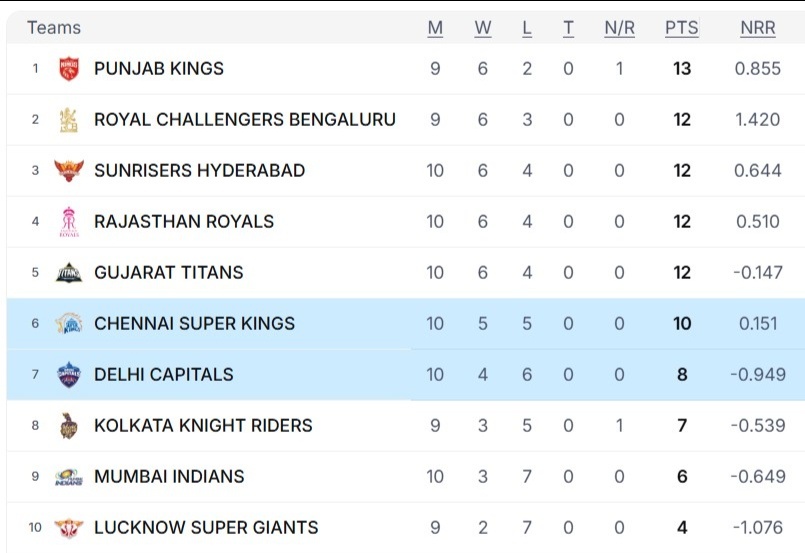
Task: Click the Rajasthan Royals pink logo
Action: [69, 221]
